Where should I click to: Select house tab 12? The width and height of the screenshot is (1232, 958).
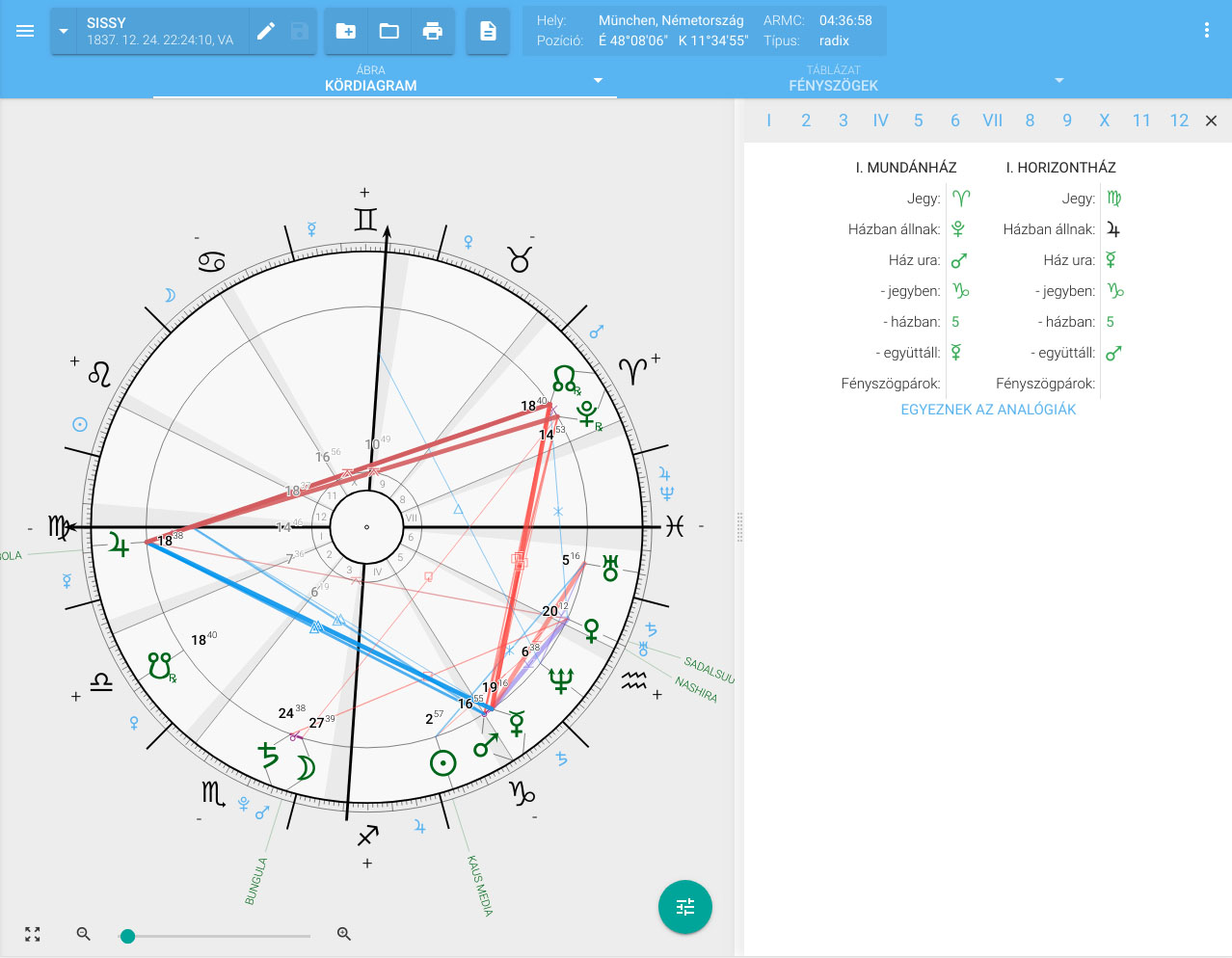(x=1178, y=120)
